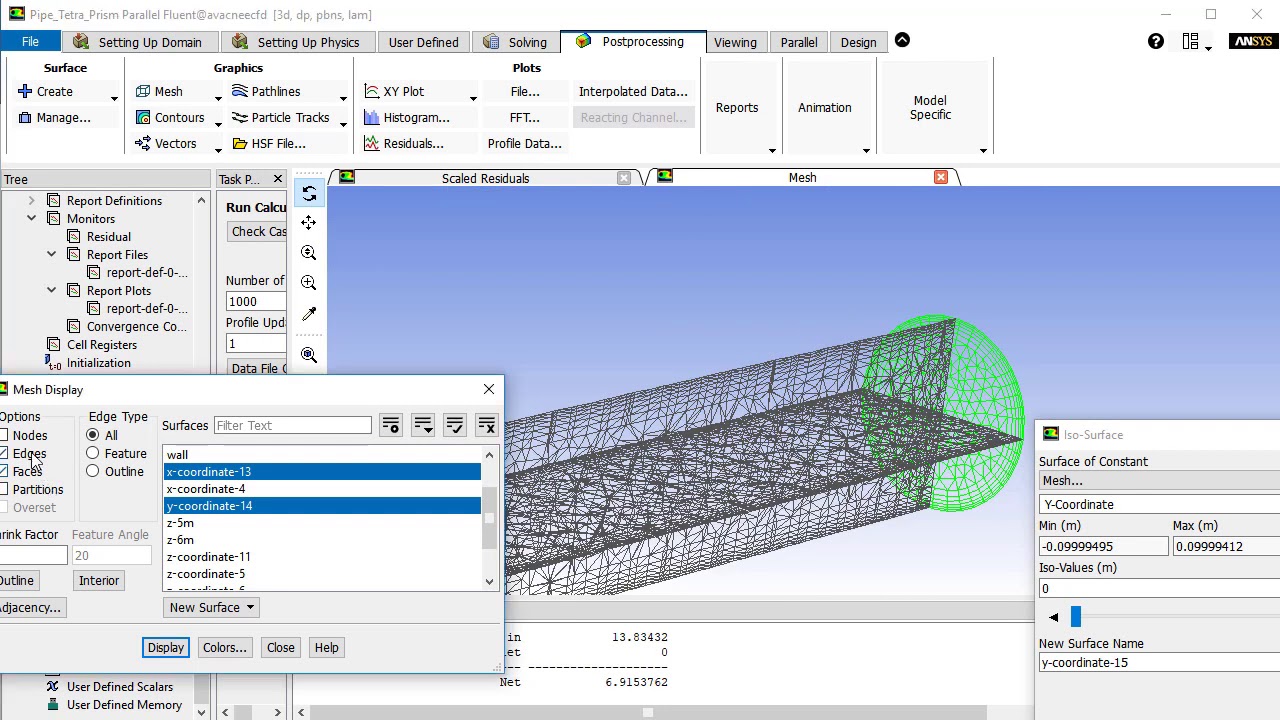This screenshot has width=1280, height=720.
Task: Switch to User Defined tab
Action: point(424,42)
